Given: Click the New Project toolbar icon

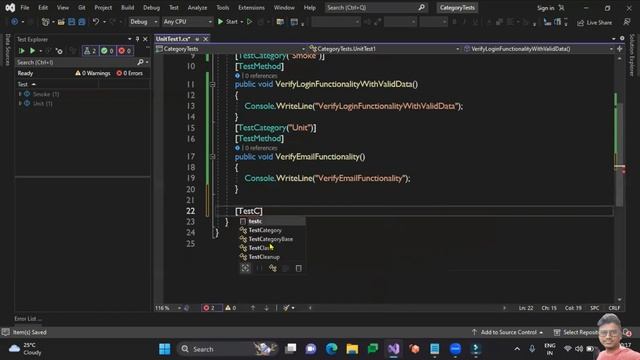Looking at the screenshot, I should (x=45, y=22).
